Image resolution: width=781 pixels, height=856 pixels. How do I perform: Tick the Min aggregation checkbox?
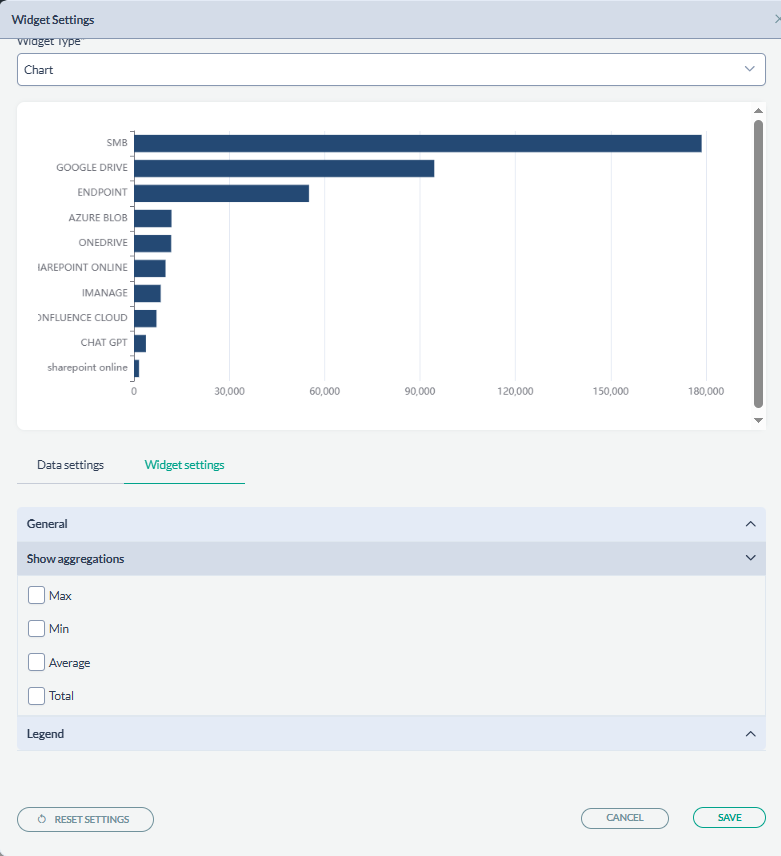pyautogui.click(x=37, y=629)
